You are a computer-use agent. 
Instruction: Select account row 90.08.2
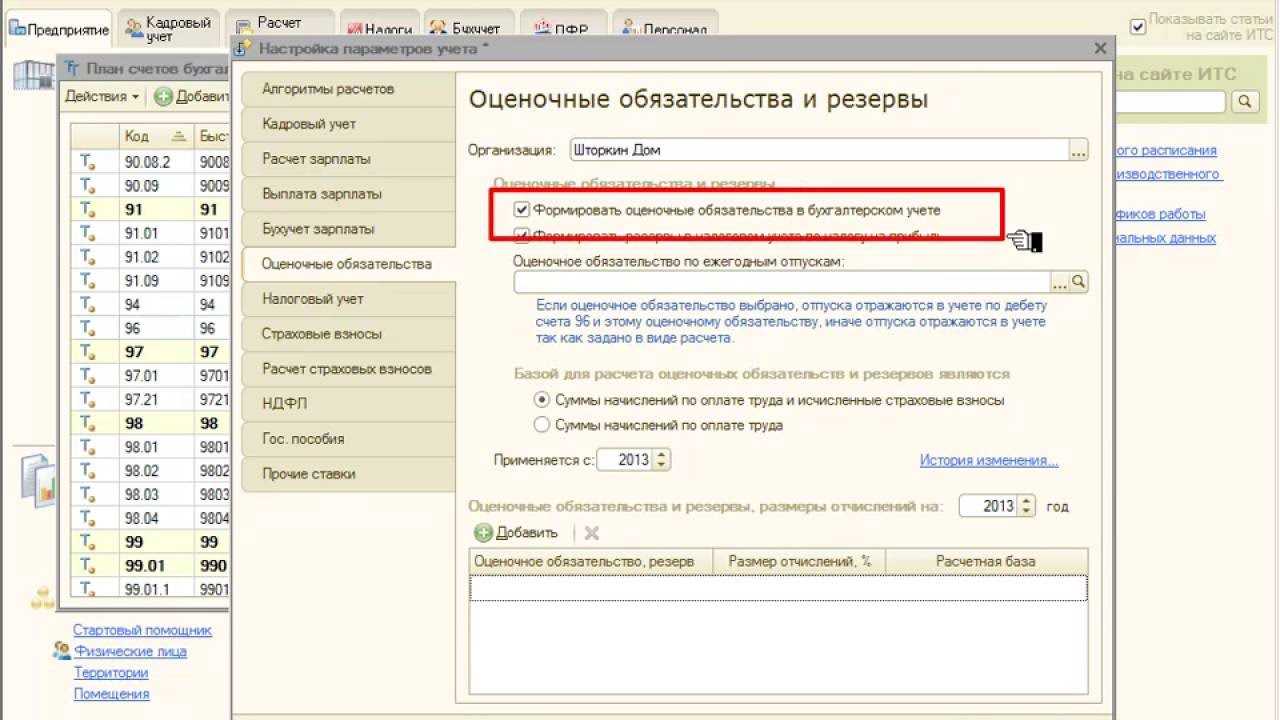pos(148,161)
